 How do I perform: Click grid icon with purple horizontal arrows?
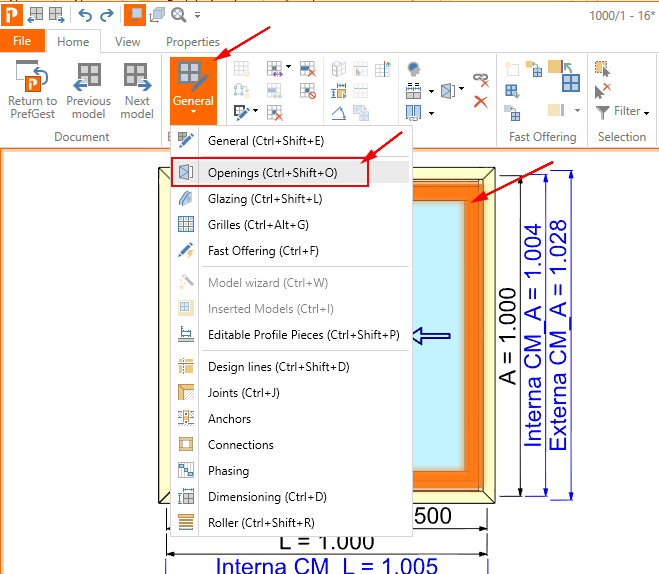tap(274, 68)
